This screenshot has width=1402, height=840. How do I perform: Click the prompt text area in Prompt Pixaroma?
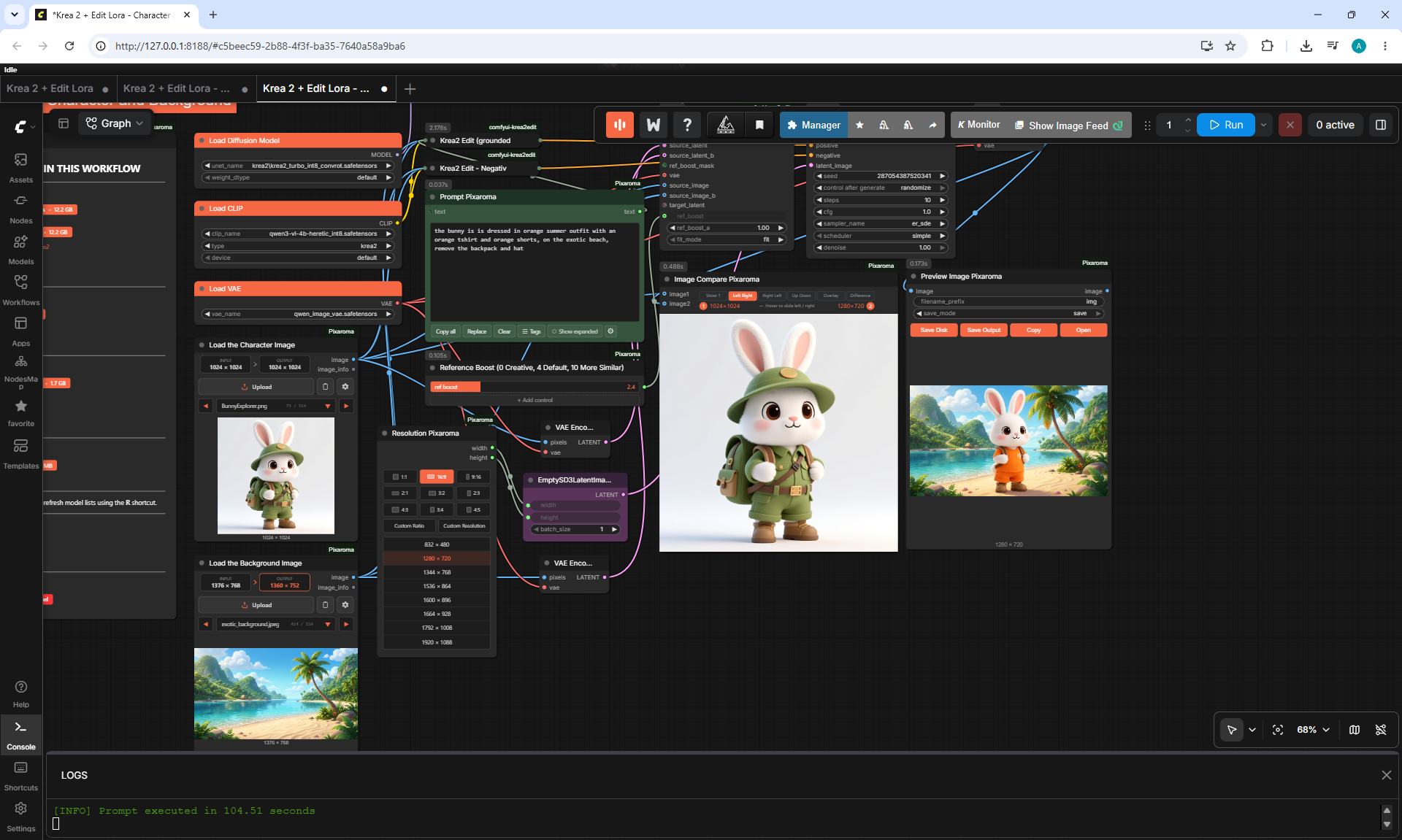(x=535, y=272)
